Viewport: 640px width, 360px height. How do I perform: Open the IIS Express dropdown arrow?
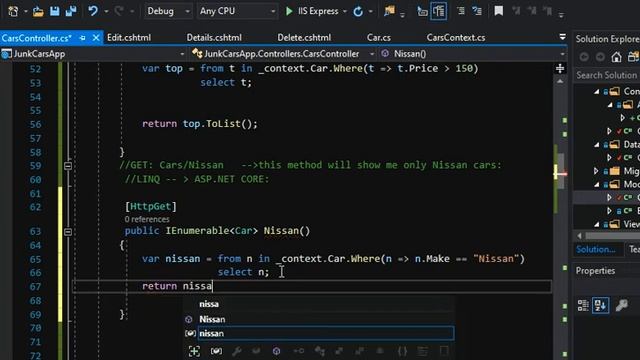coord(344,11)
